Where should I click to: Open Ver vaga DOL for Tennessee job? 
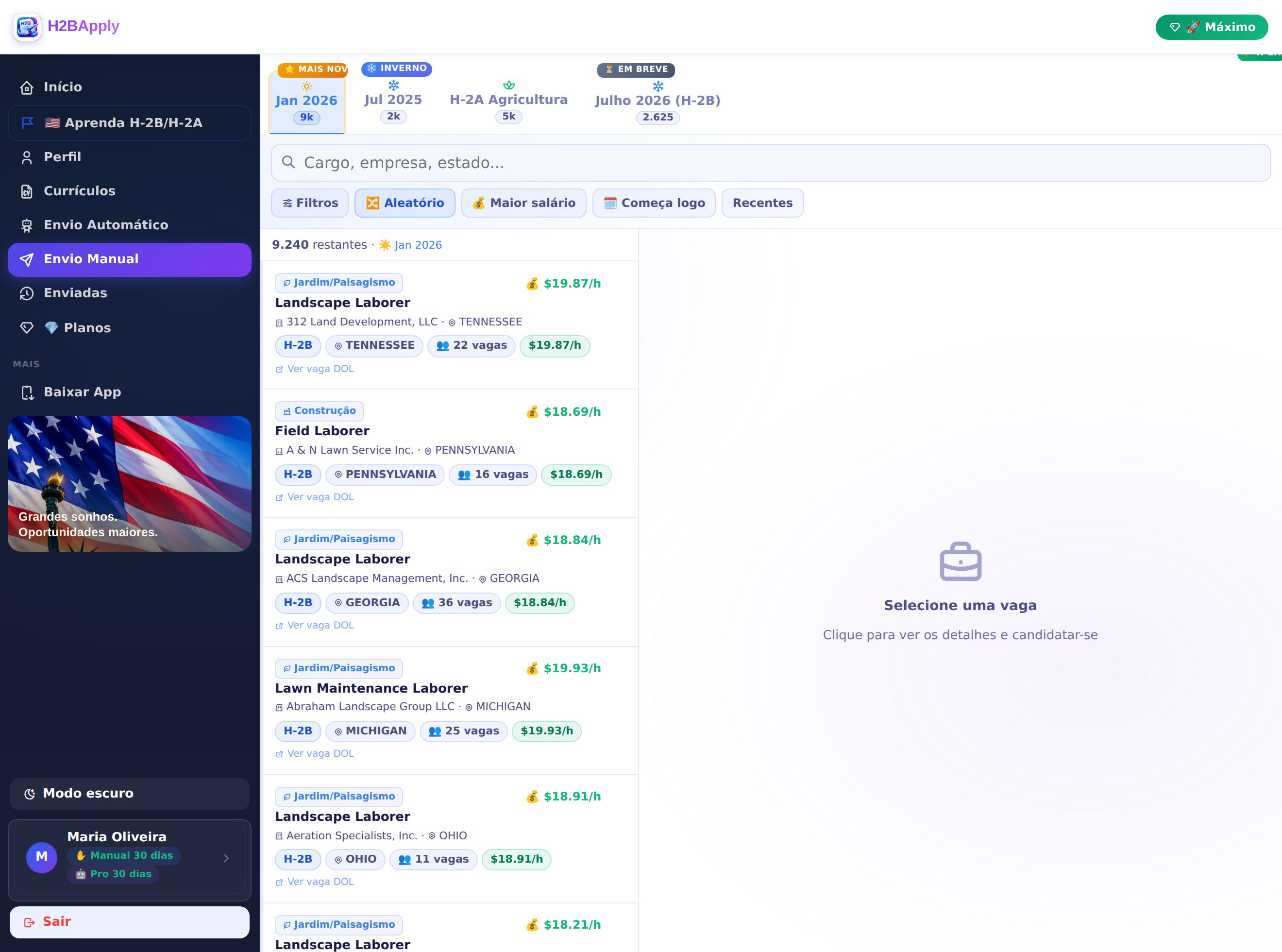coord(315,369)
